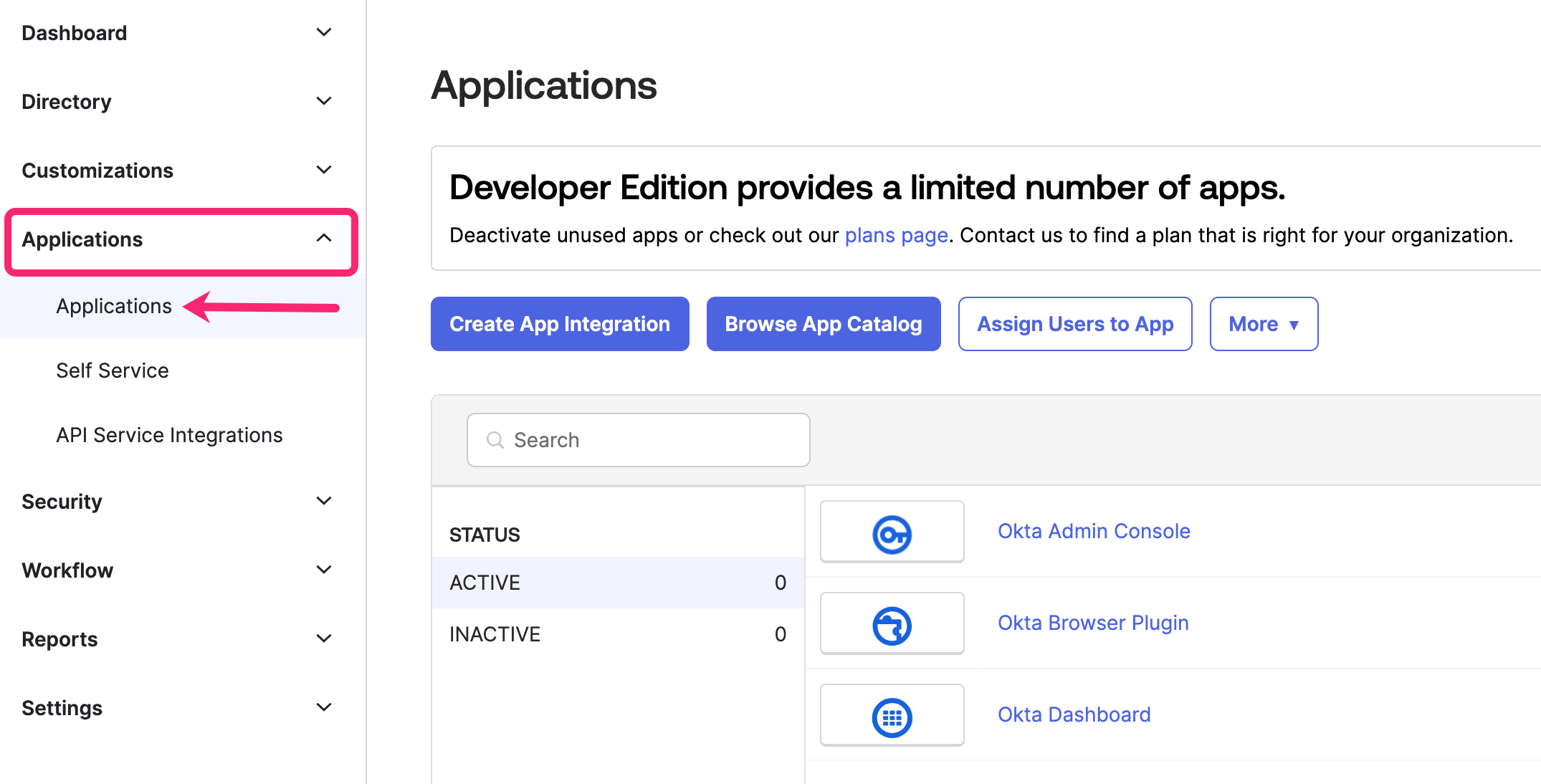Expand the Dashboard menu chevron
Screen dimensions: 1541x784
point(324,32)
